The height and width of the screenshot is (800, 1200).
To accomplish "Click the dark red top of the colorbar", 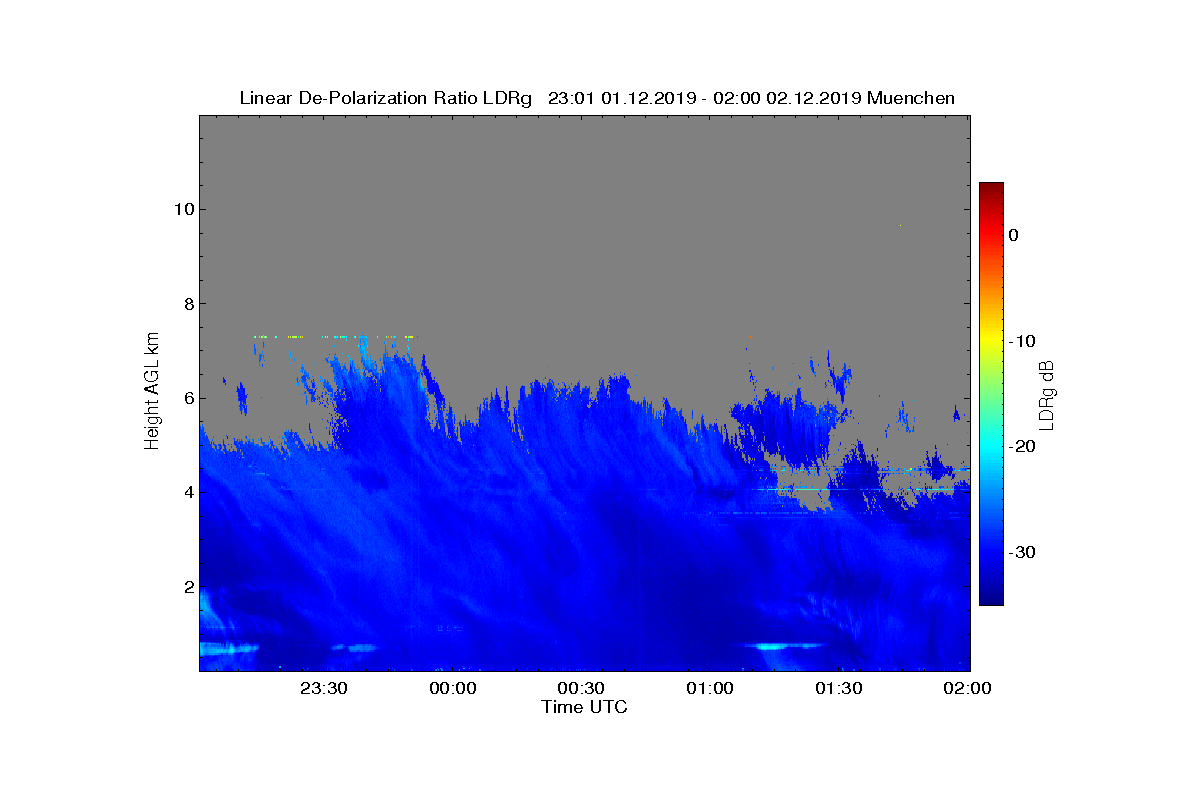I will tap(991, 189).
